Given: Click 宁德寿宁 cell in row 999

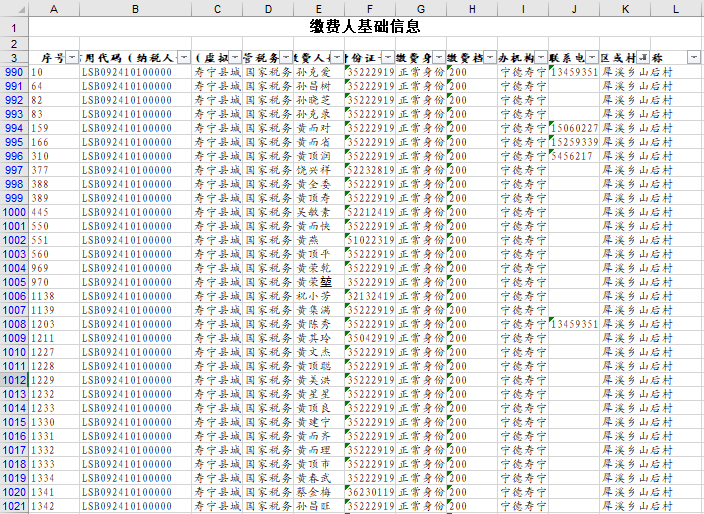Looking at the screenshot, I should tap(523, 198).
